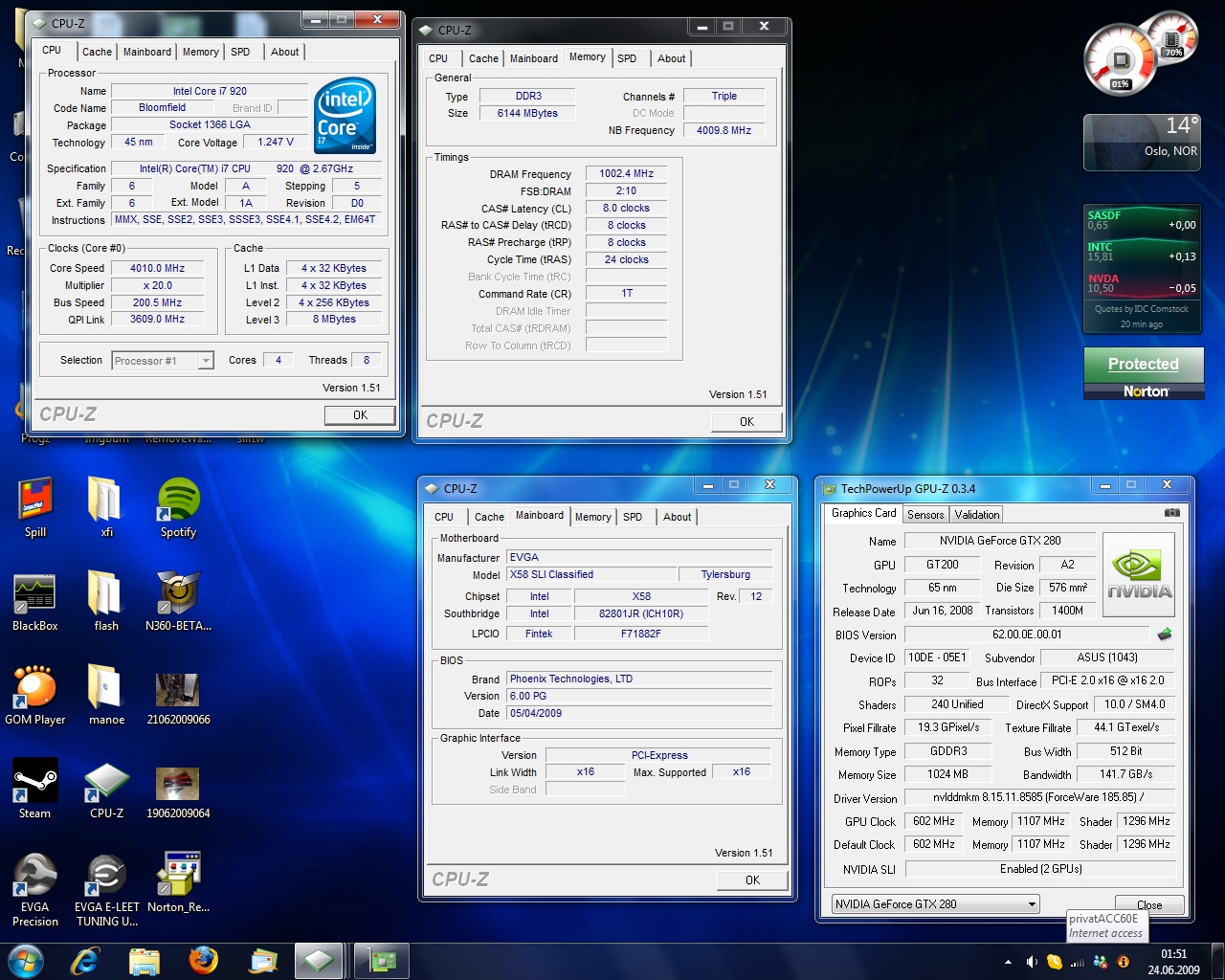
Task: Click the Intel Core i7 logo
Action: (345, 117)
